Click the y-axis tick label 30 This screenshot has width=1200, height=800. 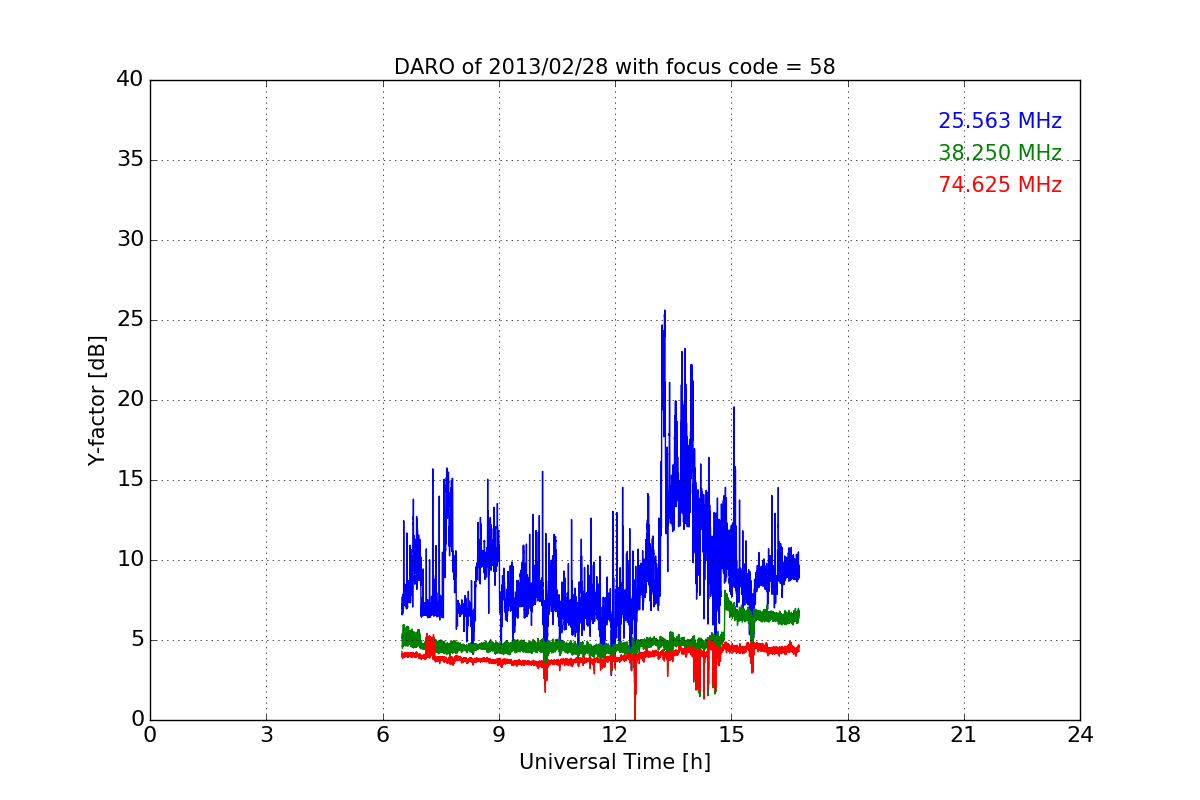click(130, 240)
